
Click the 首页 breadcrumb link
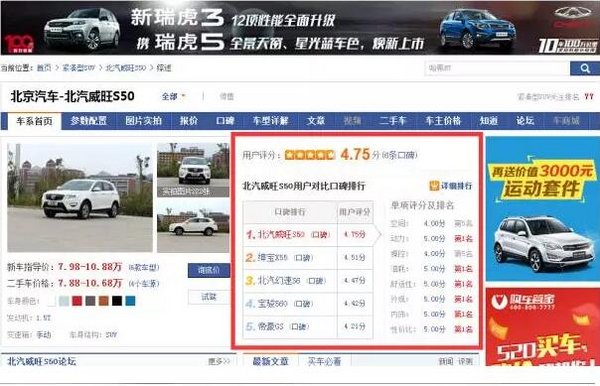click(x=44, y=68)
